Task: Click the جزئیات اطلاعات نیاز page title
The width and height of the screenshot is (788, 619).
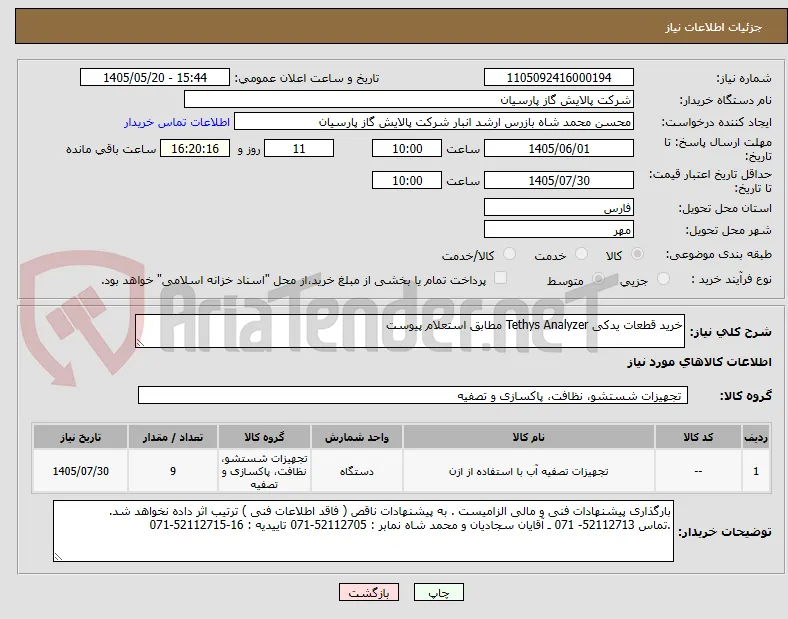Action: [x=714, y=27]
